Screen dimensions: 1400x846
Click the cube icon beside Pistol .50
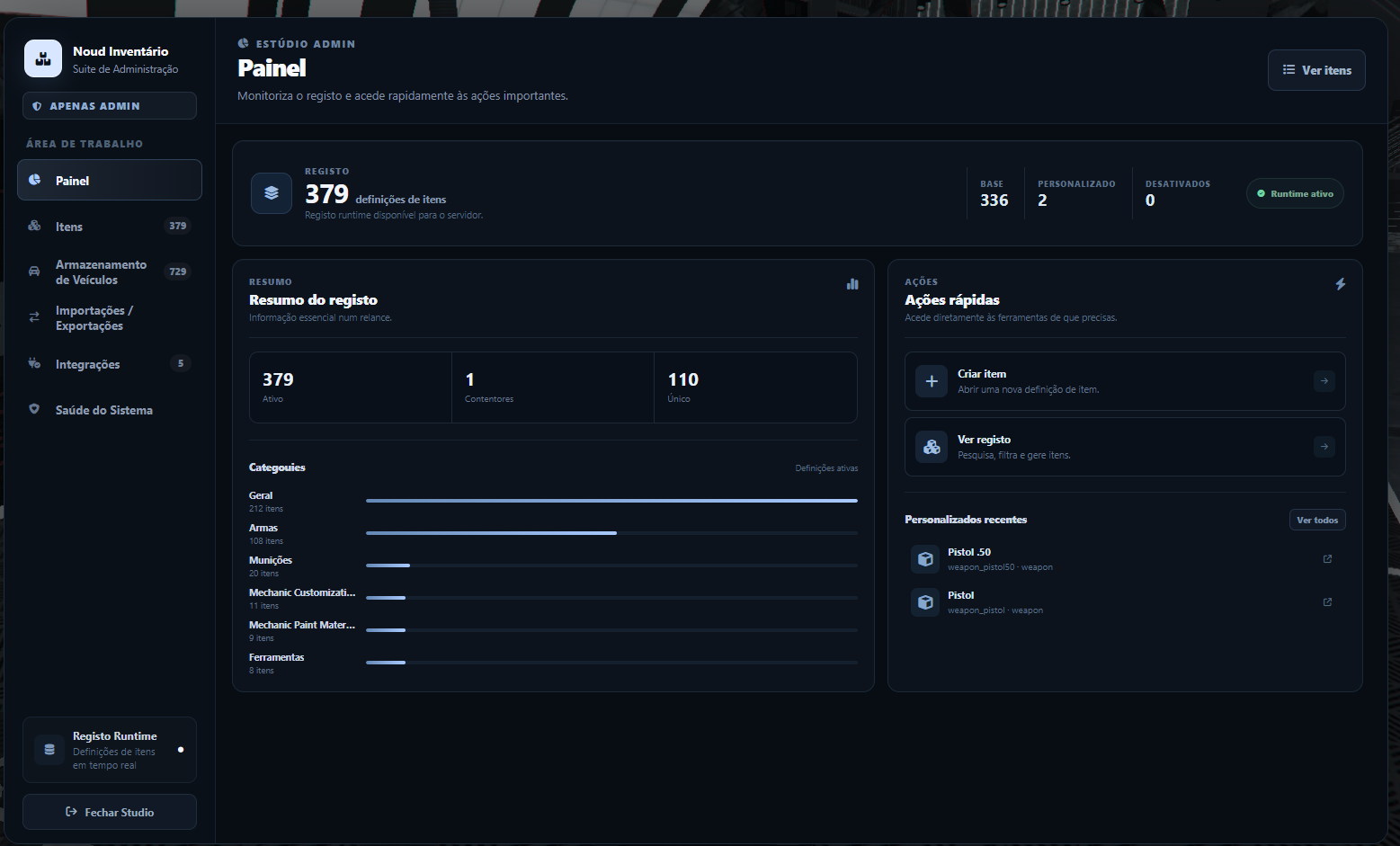pos(925,559)
